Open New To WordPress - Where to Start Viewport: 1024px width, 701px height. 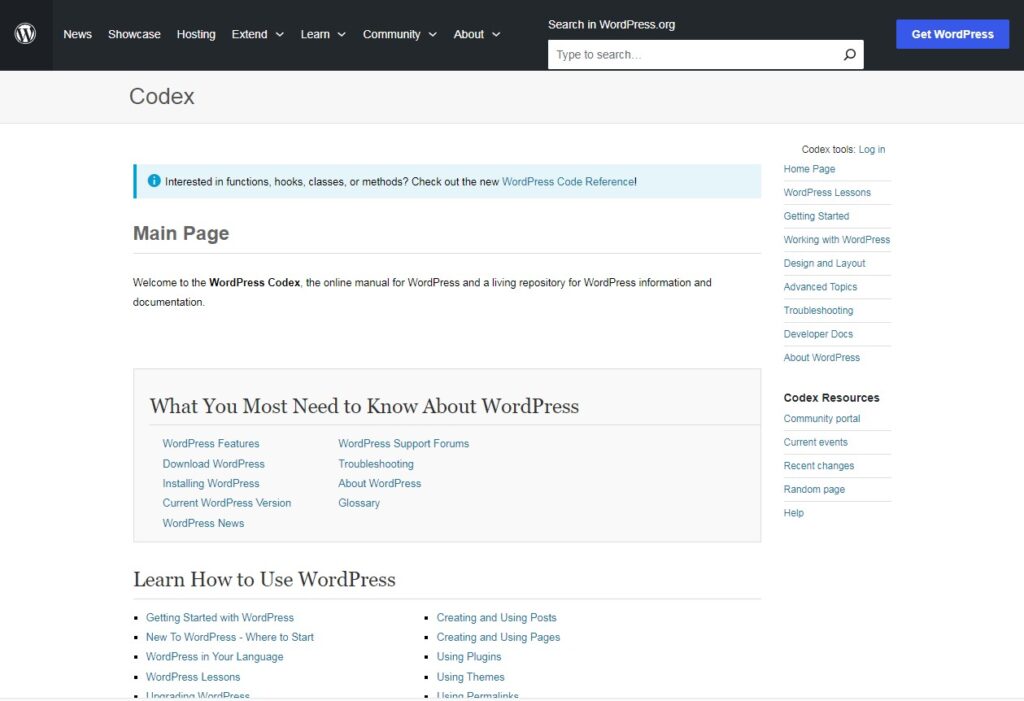pyautogui.click(x=229, y=636)
